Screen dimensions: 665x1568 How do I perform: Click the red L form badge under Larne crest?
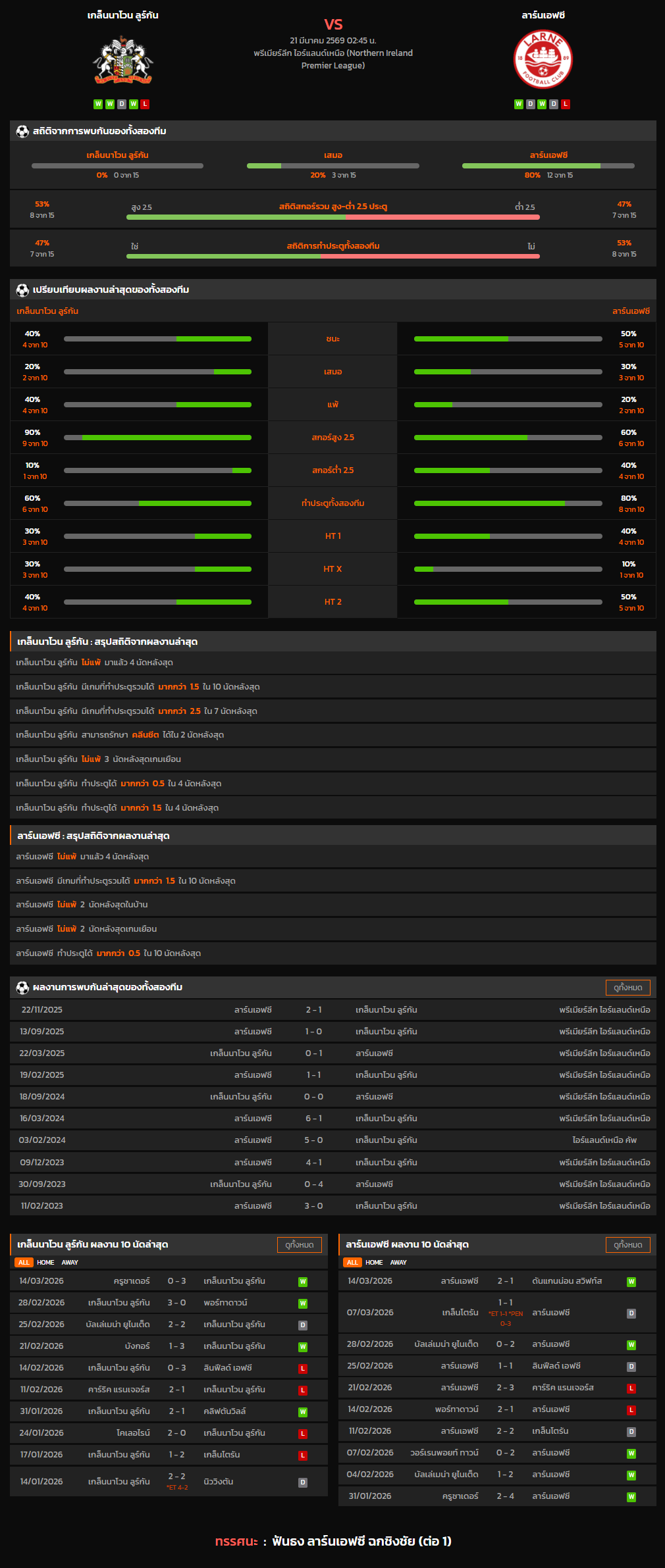(x=566, y=104)
